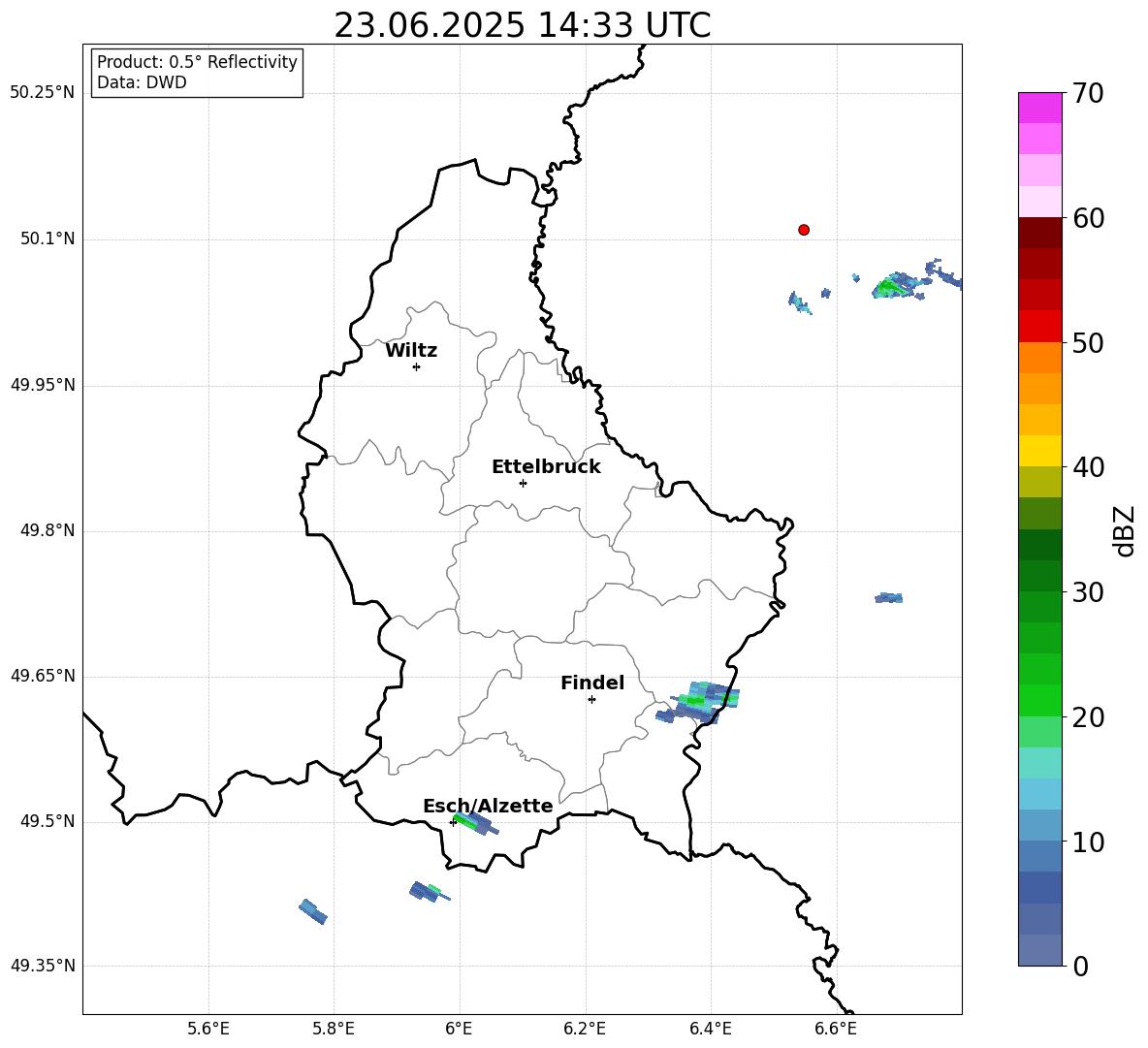Click the small radar echo near 5.75°E
This screenshot has width=1148, height=1048.
[313, 911]
